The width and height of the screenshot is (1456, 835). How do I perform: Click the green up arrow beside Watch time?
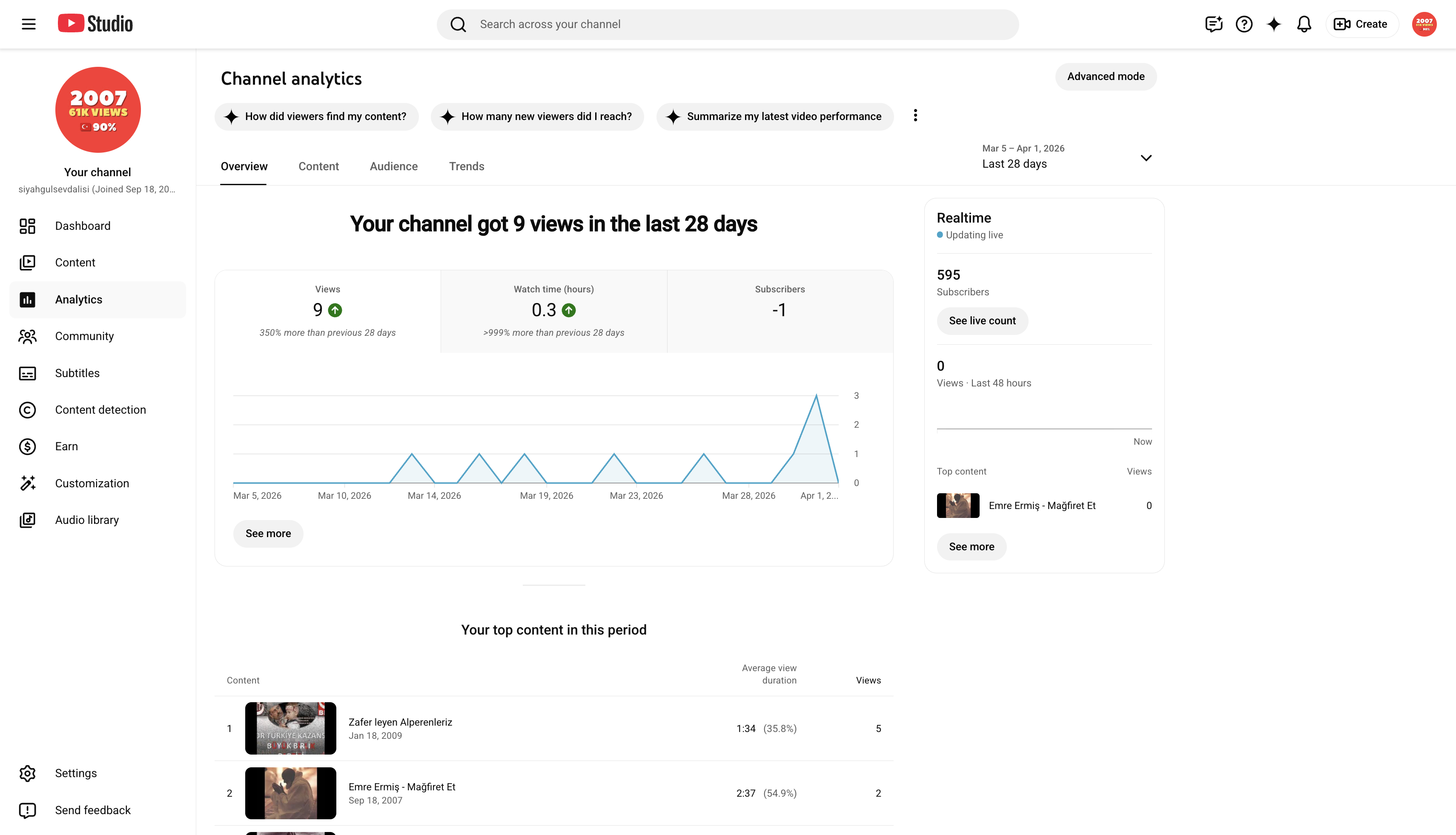568,310
